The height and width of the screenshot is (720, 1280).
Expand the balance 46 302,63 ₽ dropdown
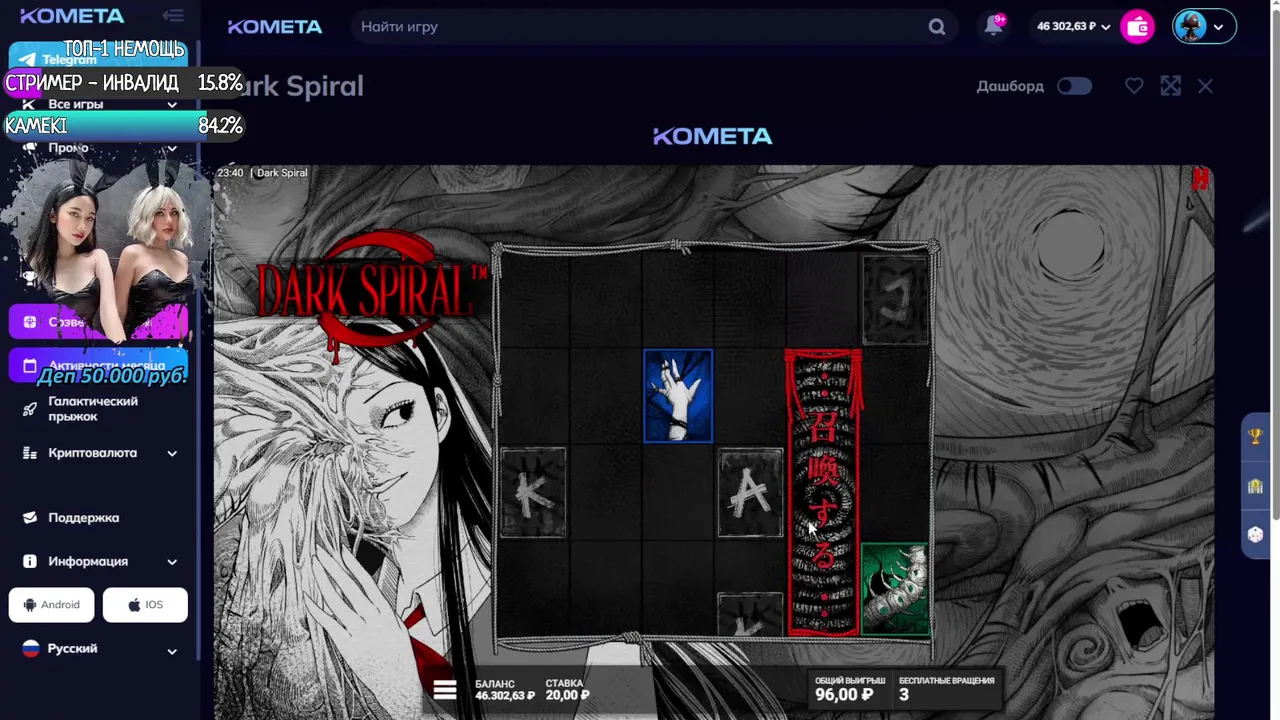[x=1074, y=27]
